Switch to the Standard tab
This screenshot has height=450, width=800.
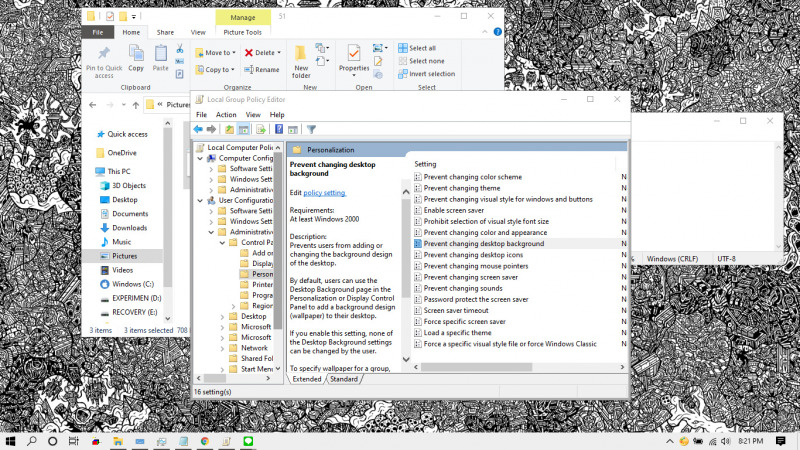(344, 379)
